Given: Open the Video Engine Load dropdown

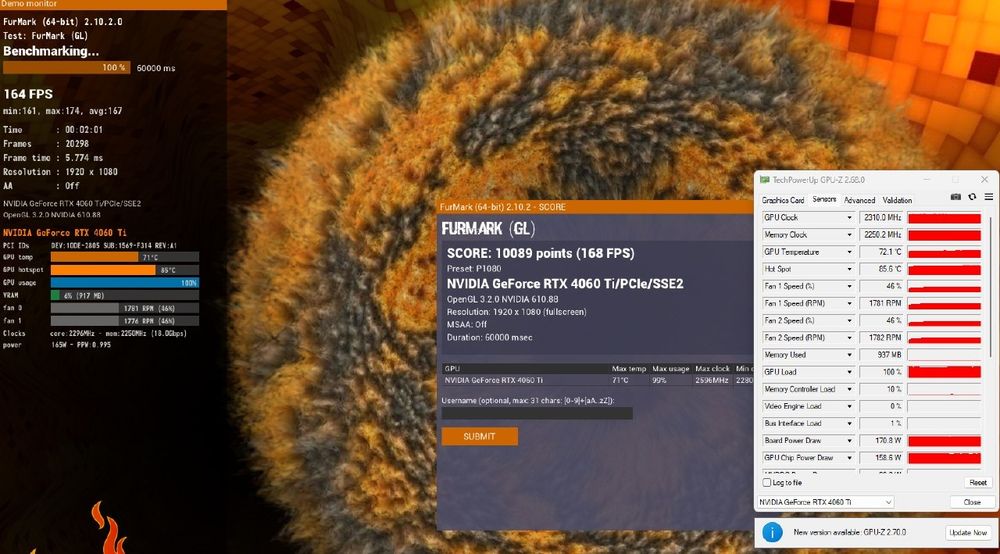Looking at the screenshot, I should 849,407.
